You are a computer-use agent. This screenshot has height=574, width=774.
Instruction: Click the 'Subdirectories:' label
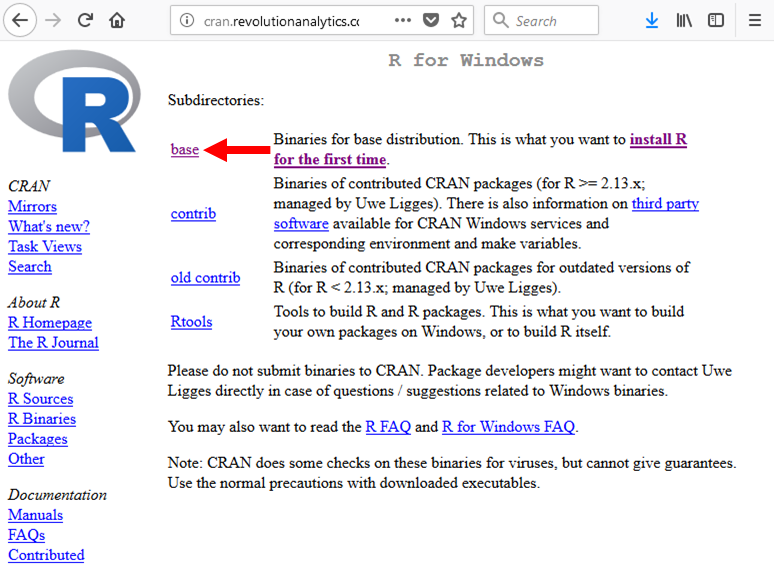pos(216,100)
